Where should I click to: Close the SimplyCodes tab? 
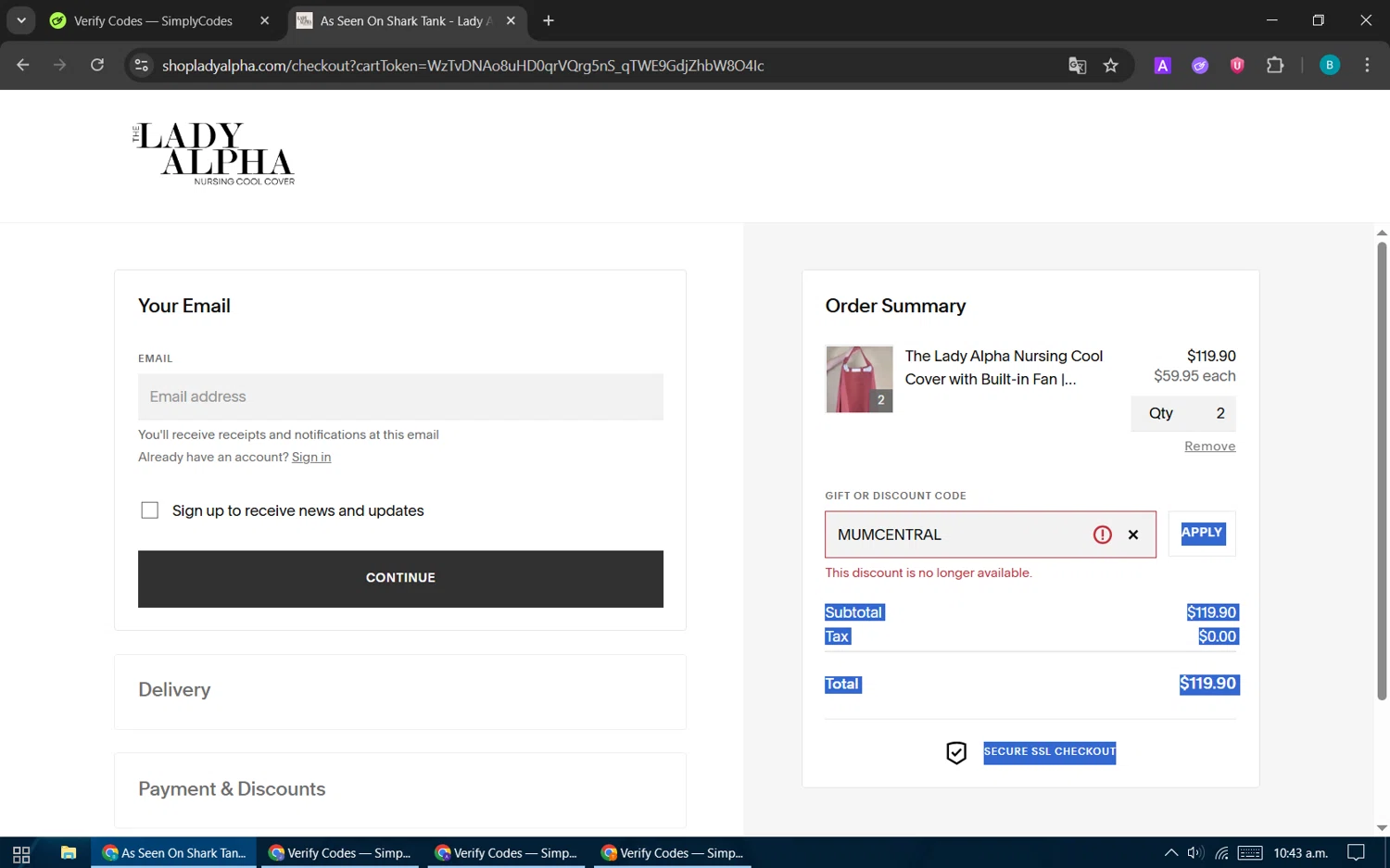[265, 20]
